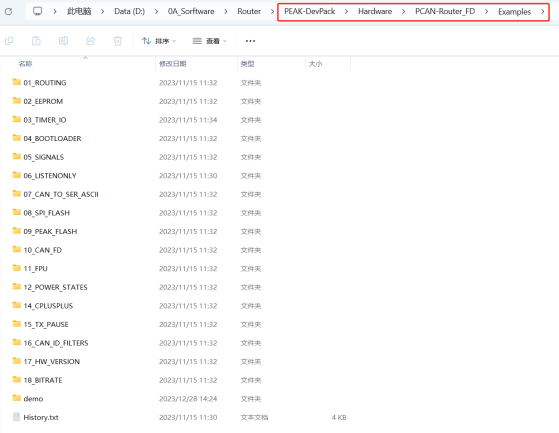Screen dimensions: 559x433
Task: Go to PEAK-DevPack in breadcrumb
Action: (x=309, y=12)
